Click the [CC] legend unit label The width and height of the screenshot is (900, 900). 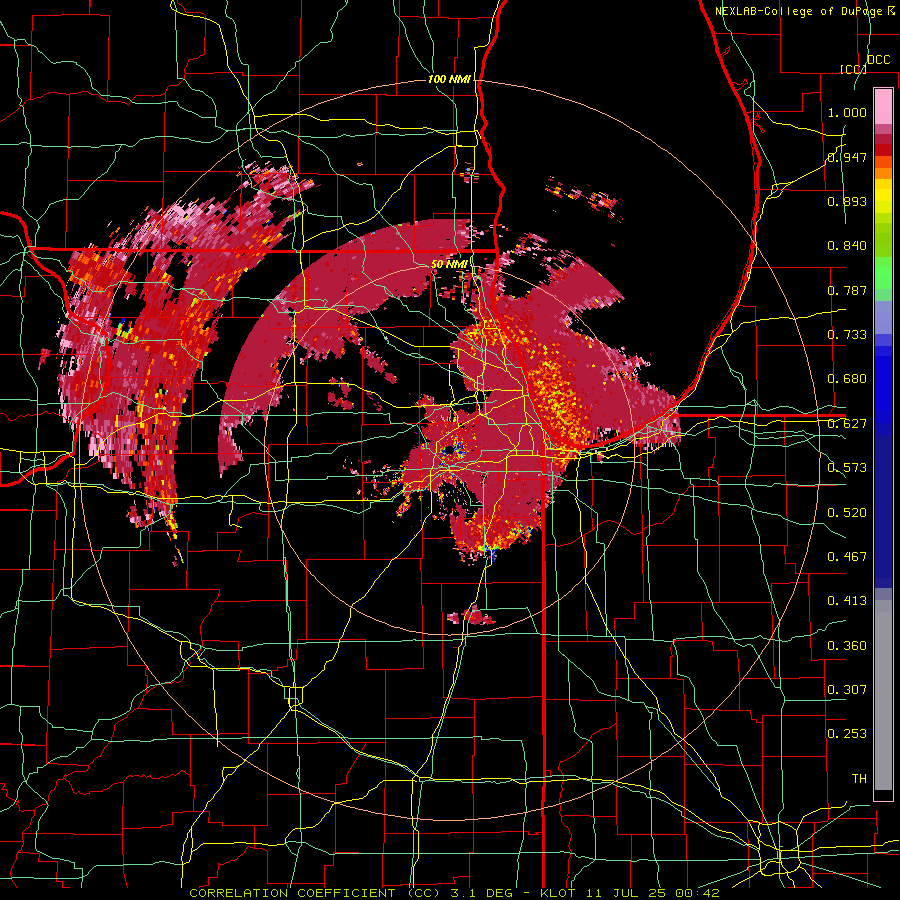point(854,69)
